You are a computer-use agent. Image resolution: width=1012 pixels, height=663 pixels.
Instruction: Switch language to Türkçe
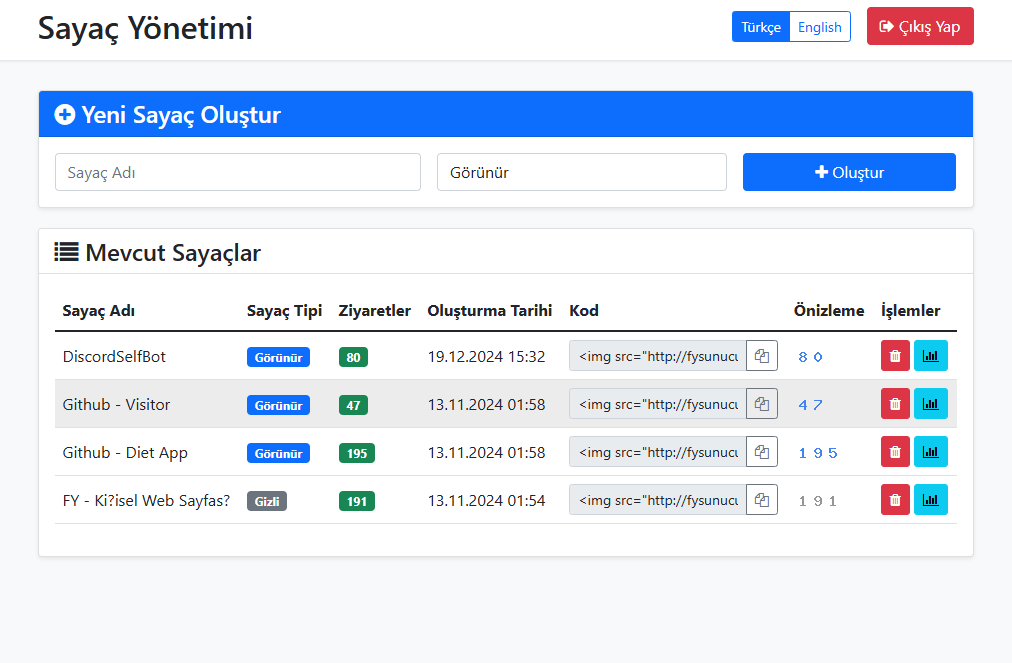pyautogui.click(x=761, y=27)
